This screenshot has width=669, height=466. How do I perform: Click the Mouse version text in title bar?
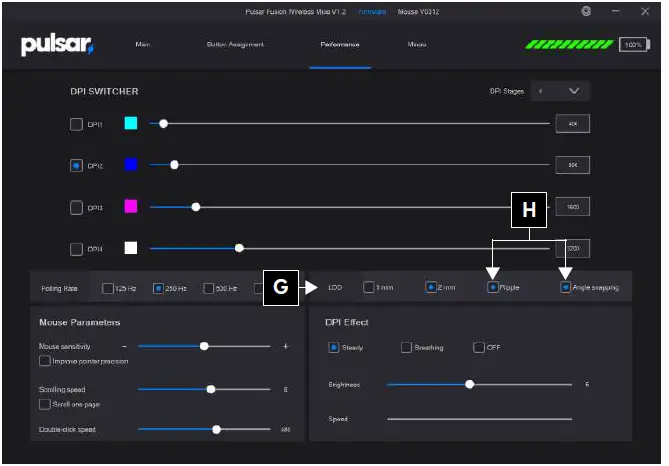click(x=418, y=12)
